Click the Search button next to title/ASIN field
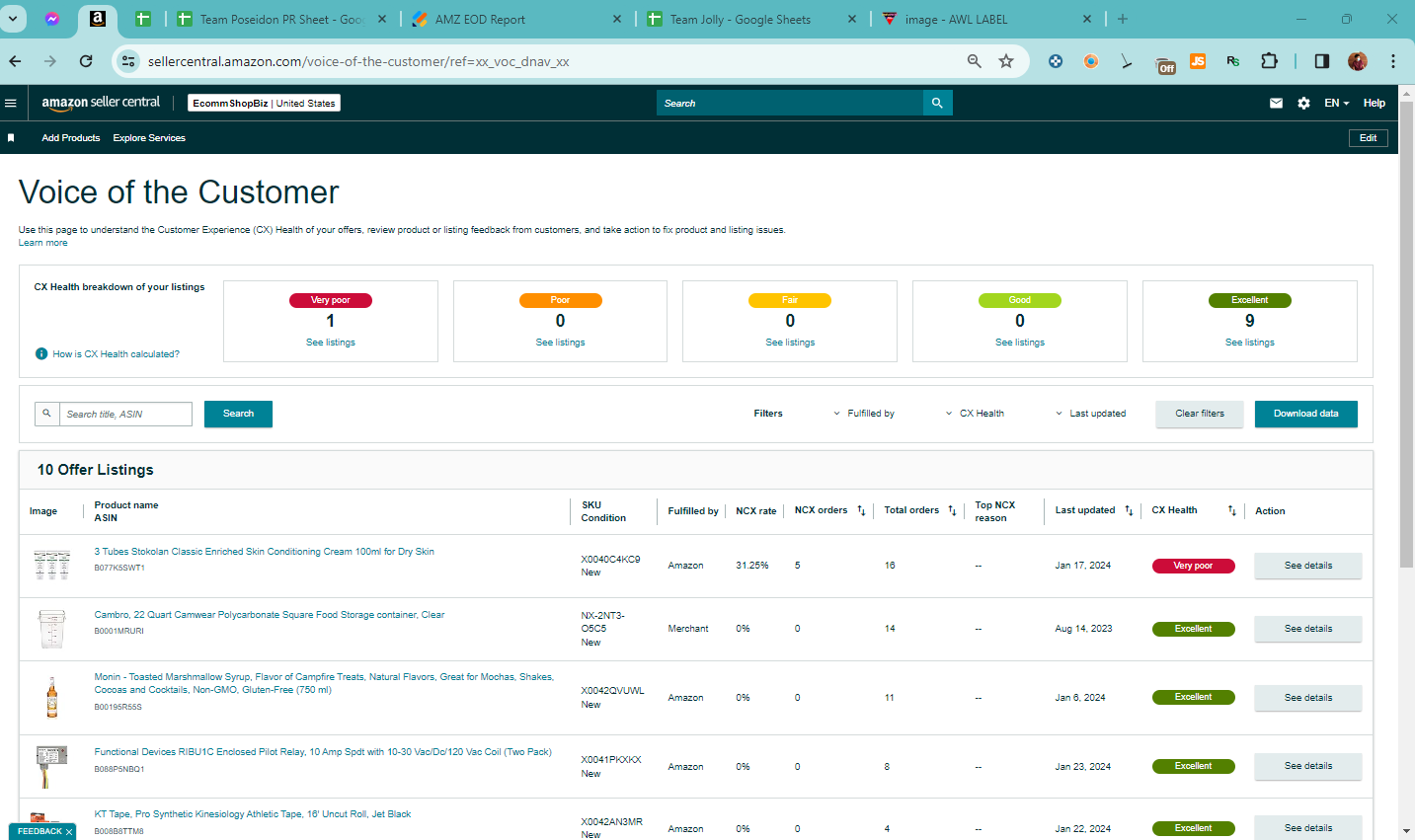The width and height of the screenshot is (1415, 840). (238, 414)
